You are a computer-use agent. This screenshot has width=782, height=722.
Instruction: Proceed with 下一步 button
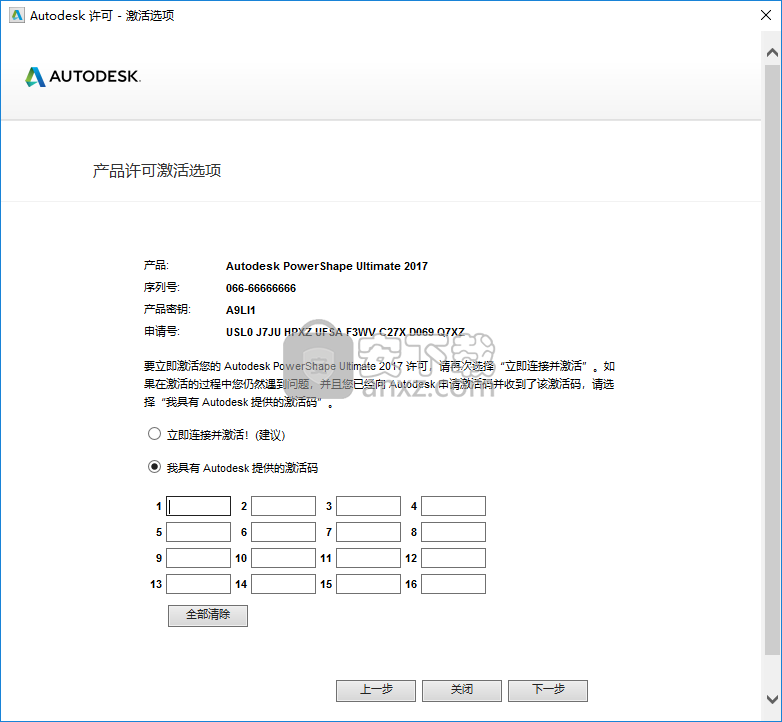548,691
